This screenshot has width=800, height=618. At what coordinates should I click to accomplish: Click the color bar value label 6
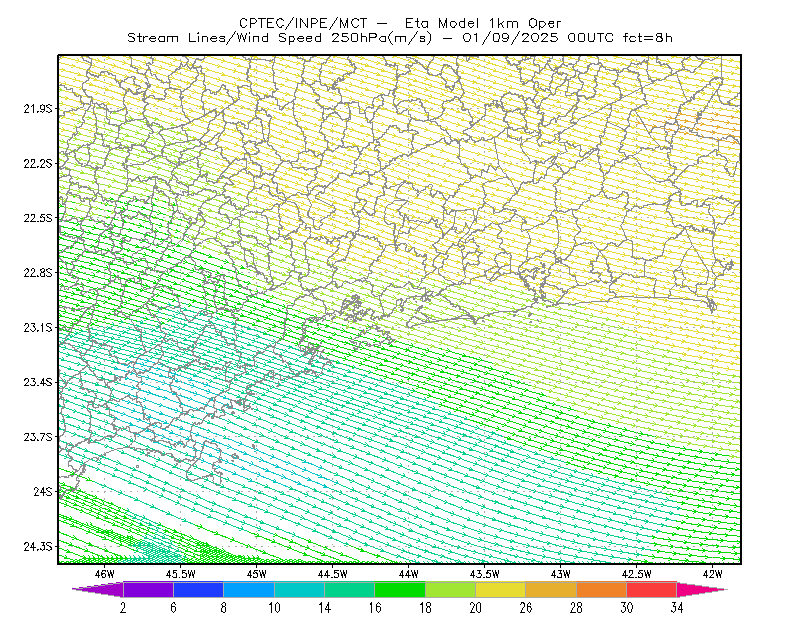coord(173,608)
